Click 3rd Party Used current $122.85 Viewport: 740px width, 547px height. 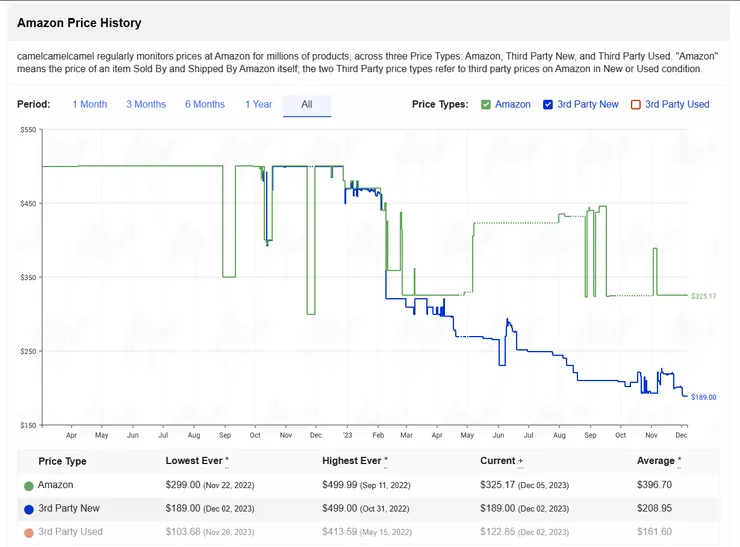pyautogui.click(x=497, y=532)
